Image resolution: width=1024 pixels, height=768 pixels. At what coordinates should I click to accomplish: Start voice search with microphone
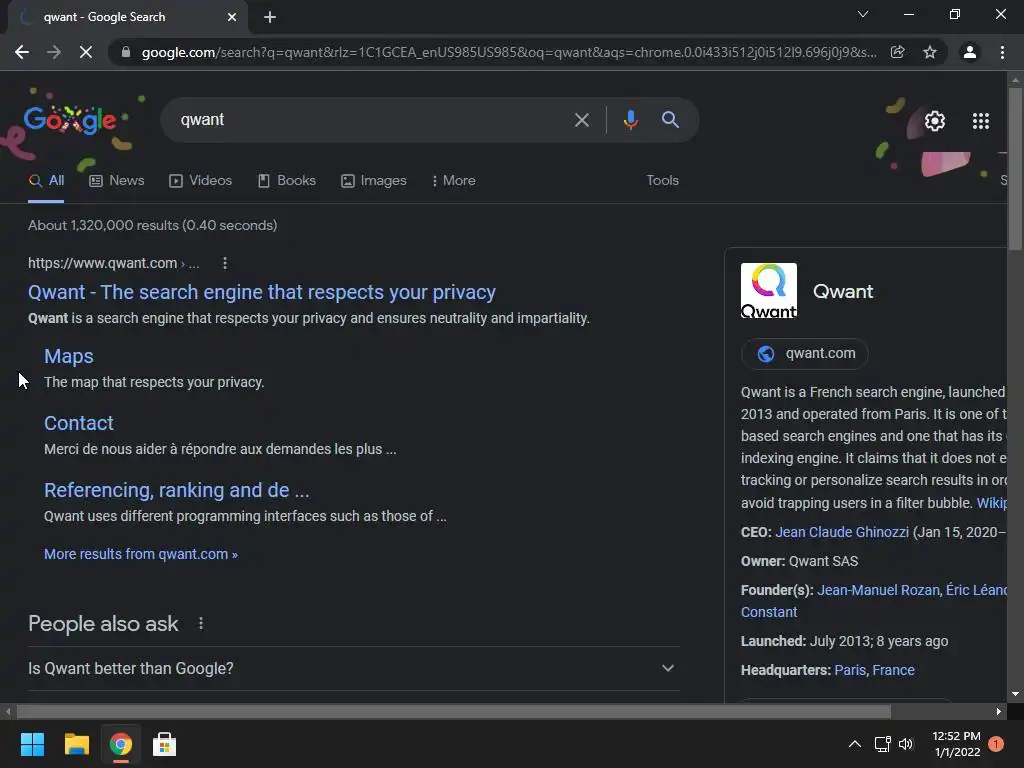[630, 120]
